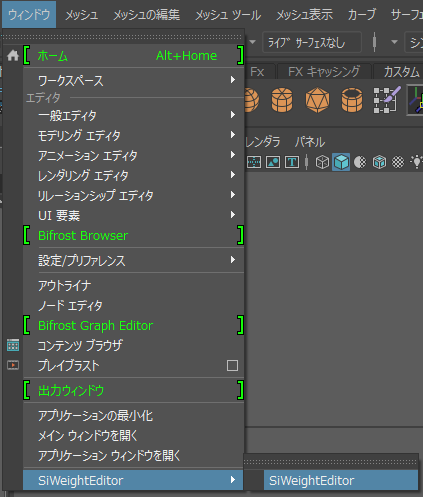Select the polygon sphere shelf icon

(x=252, y=100)
